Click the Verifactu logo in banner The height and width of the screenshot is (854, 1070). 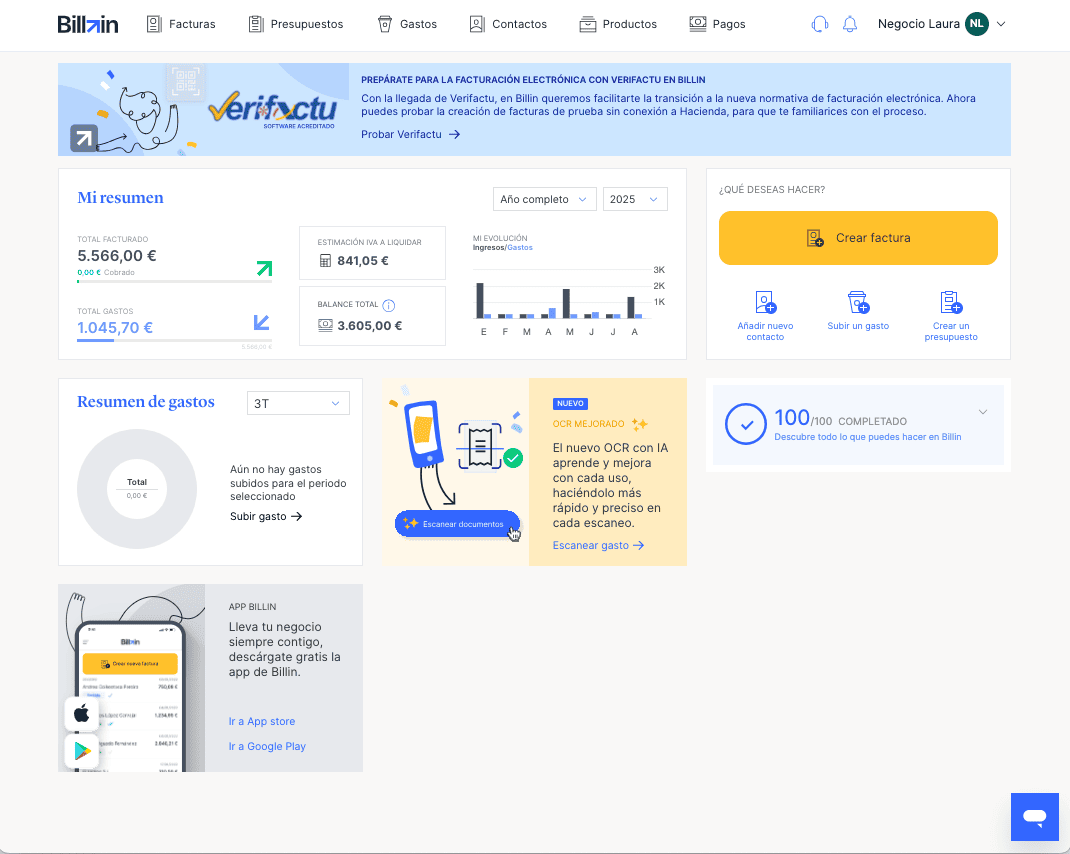(x=272, y=109)
